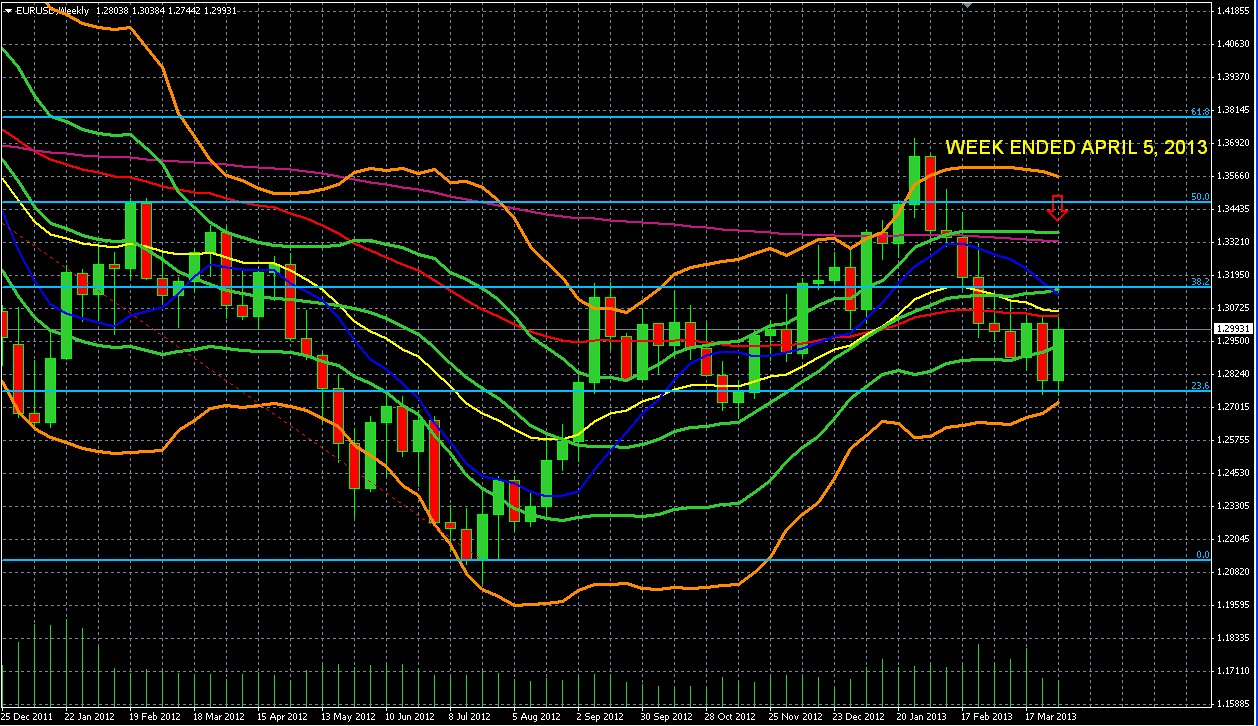Select the 38.2 Fibonacci level label
1258x726 pixels.
coord(1201,282)
